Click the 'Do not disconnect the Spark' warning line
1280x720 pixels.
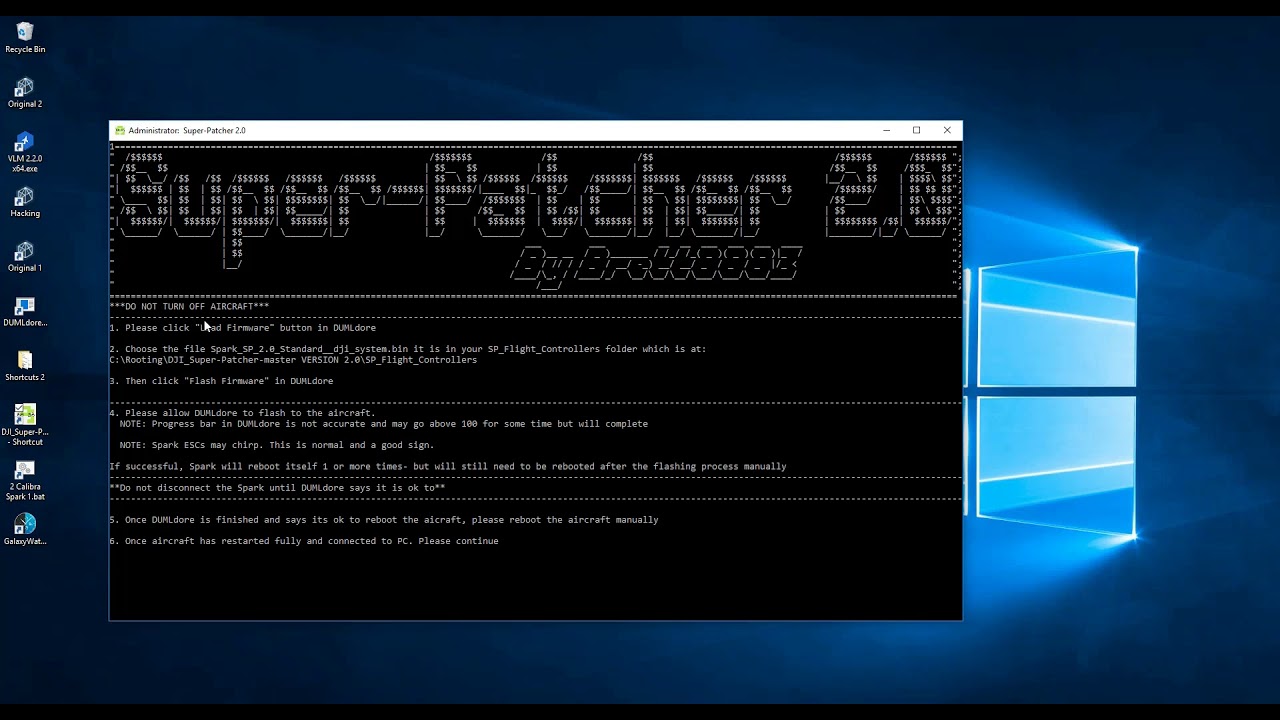coord(278,488)
